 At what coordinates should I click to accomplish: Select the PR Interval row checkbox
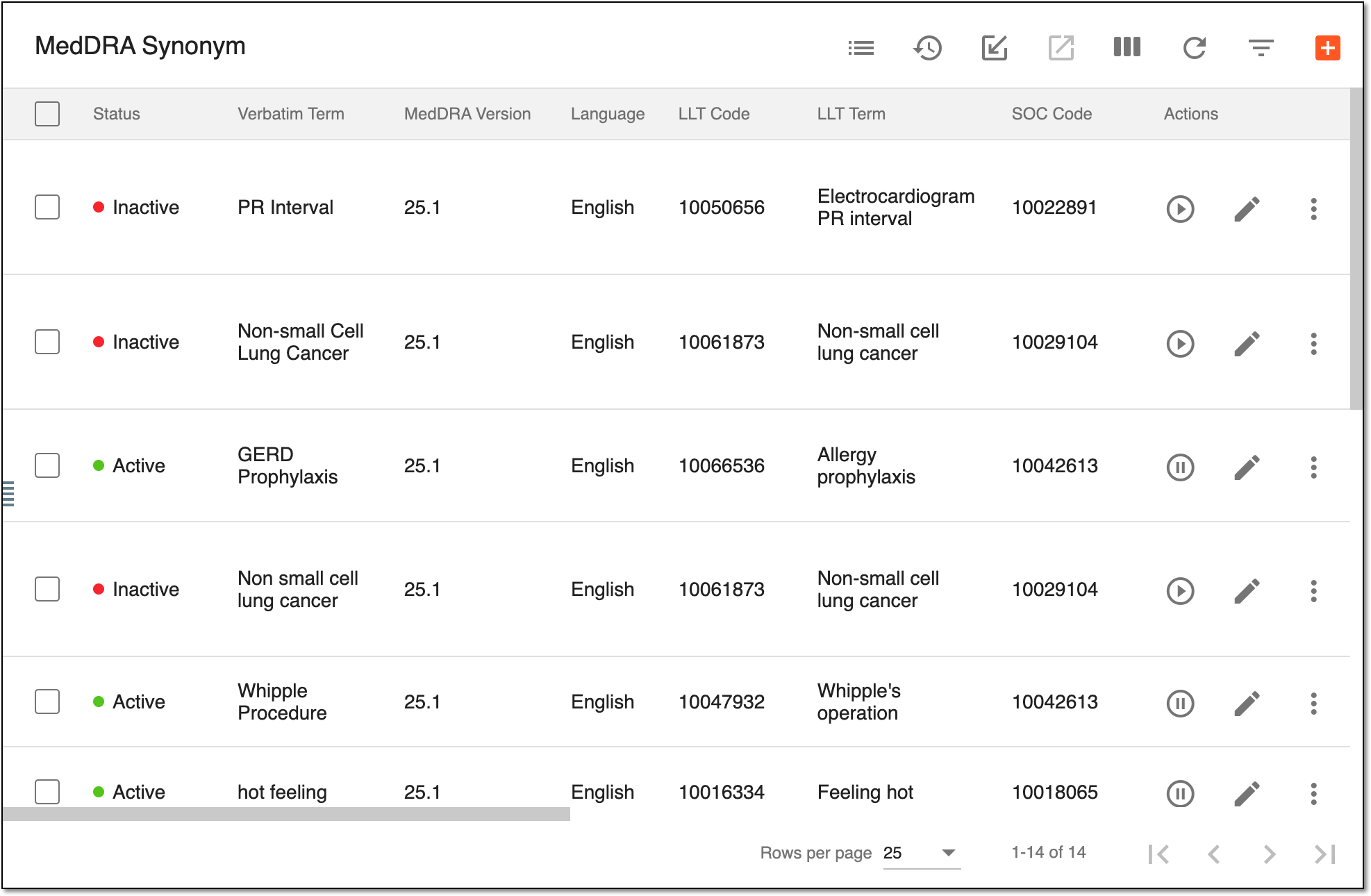coord(47,207)
